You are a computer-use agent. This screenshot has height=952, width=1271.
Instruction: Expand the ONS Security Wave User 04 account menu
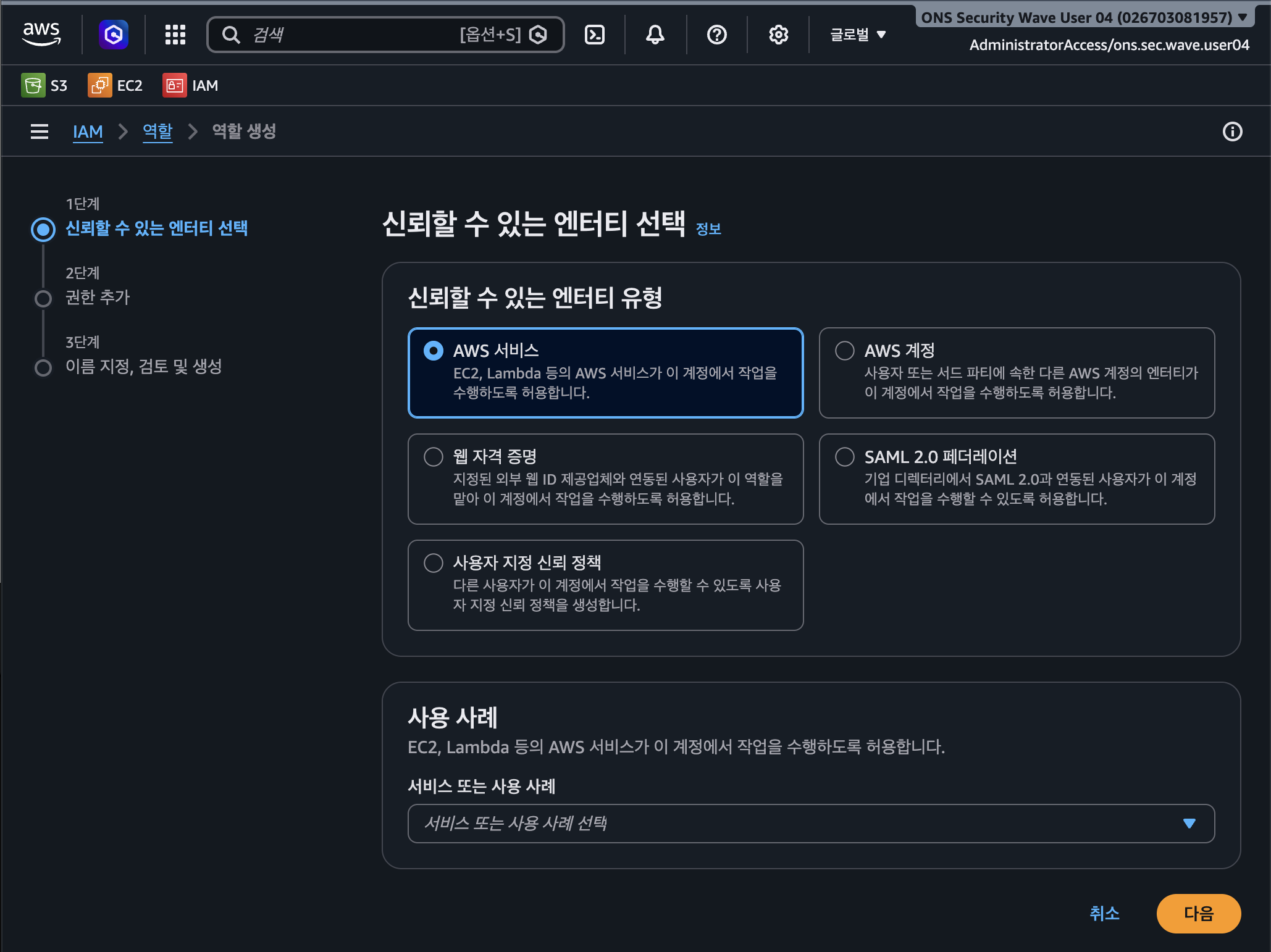coord(1084,17)
